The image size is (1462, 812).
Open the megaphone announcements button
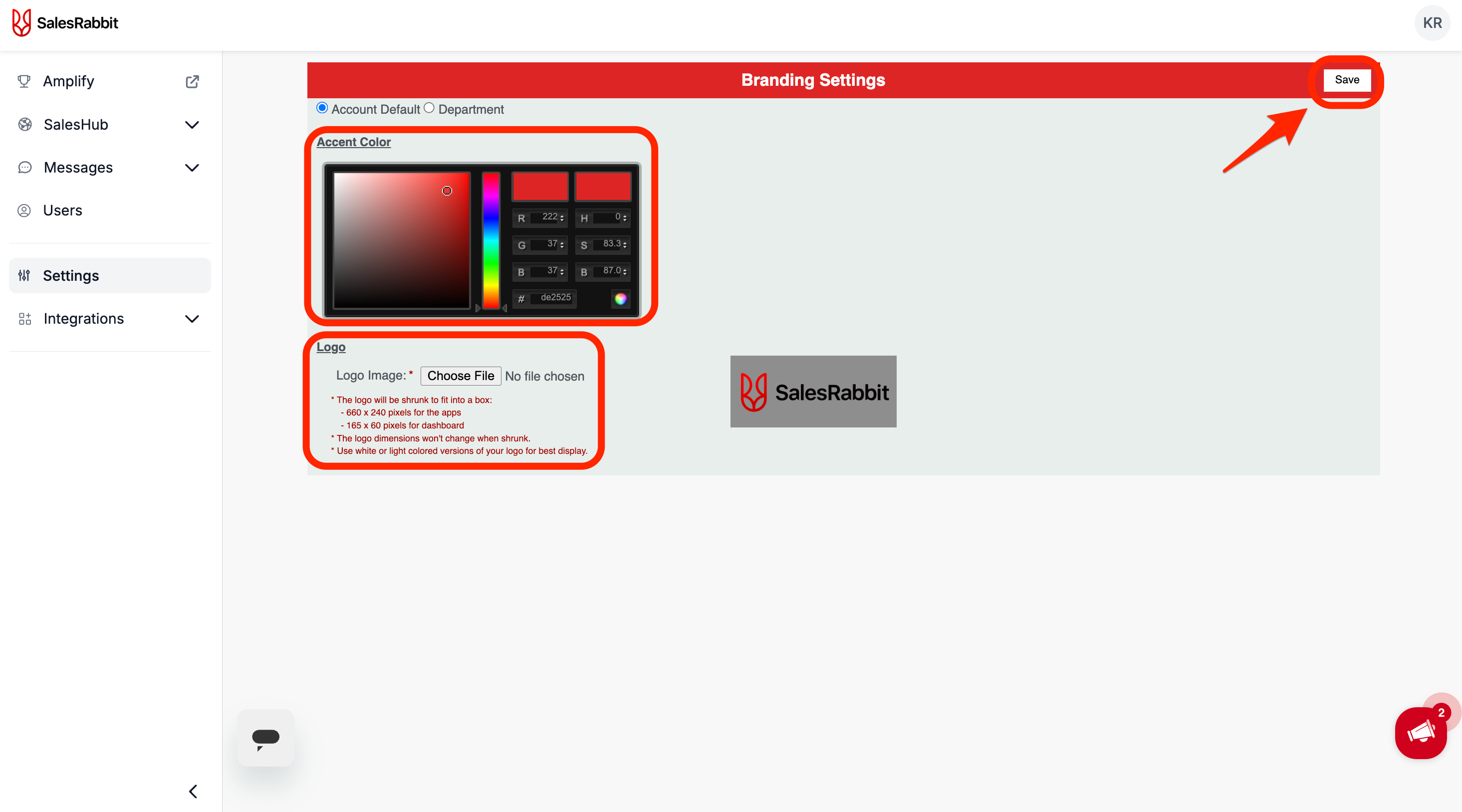[1421, 733]
